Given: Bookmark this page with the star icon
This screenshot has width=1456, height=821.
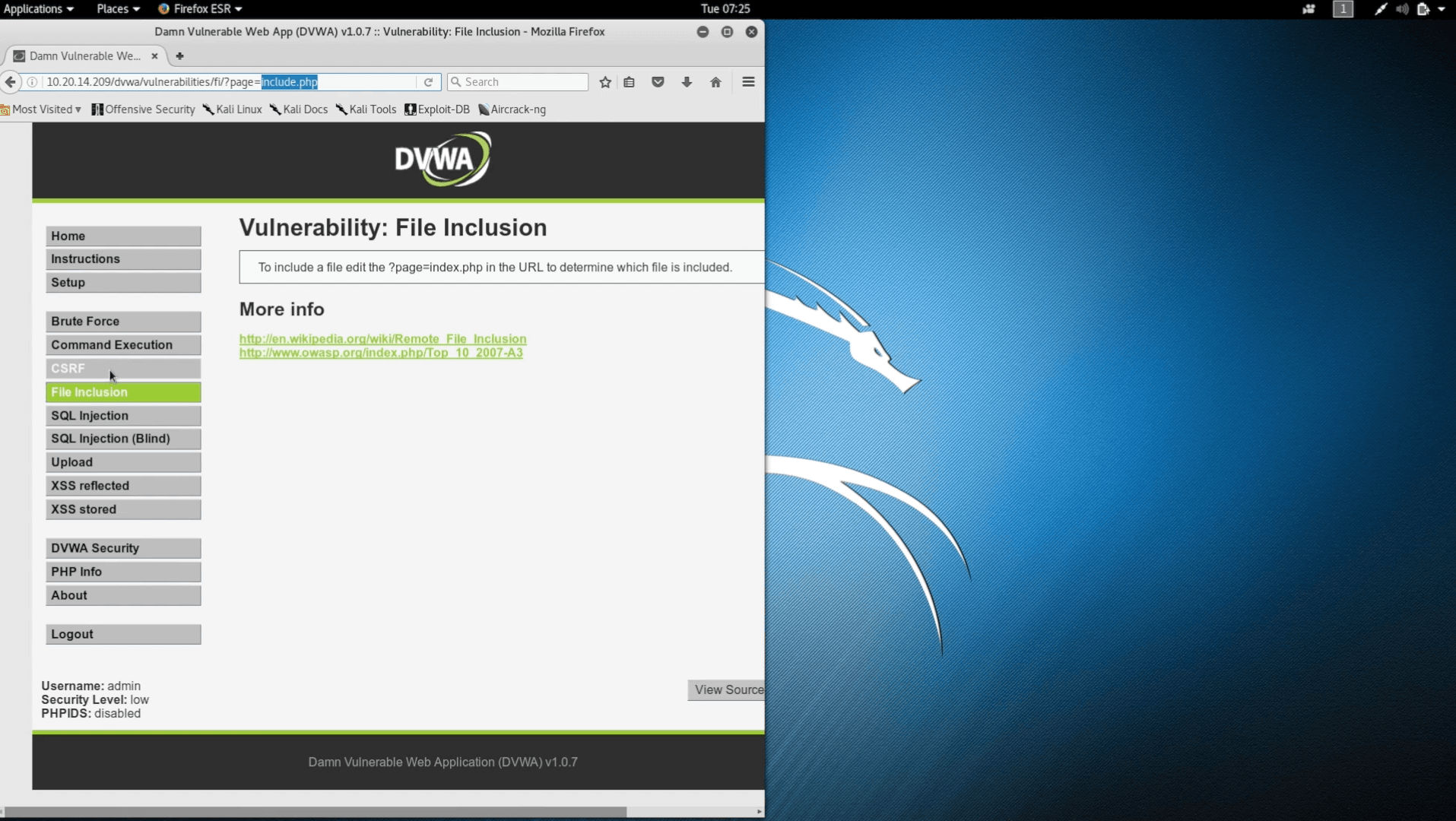Looking at the screenshot, I should (605, 82).
